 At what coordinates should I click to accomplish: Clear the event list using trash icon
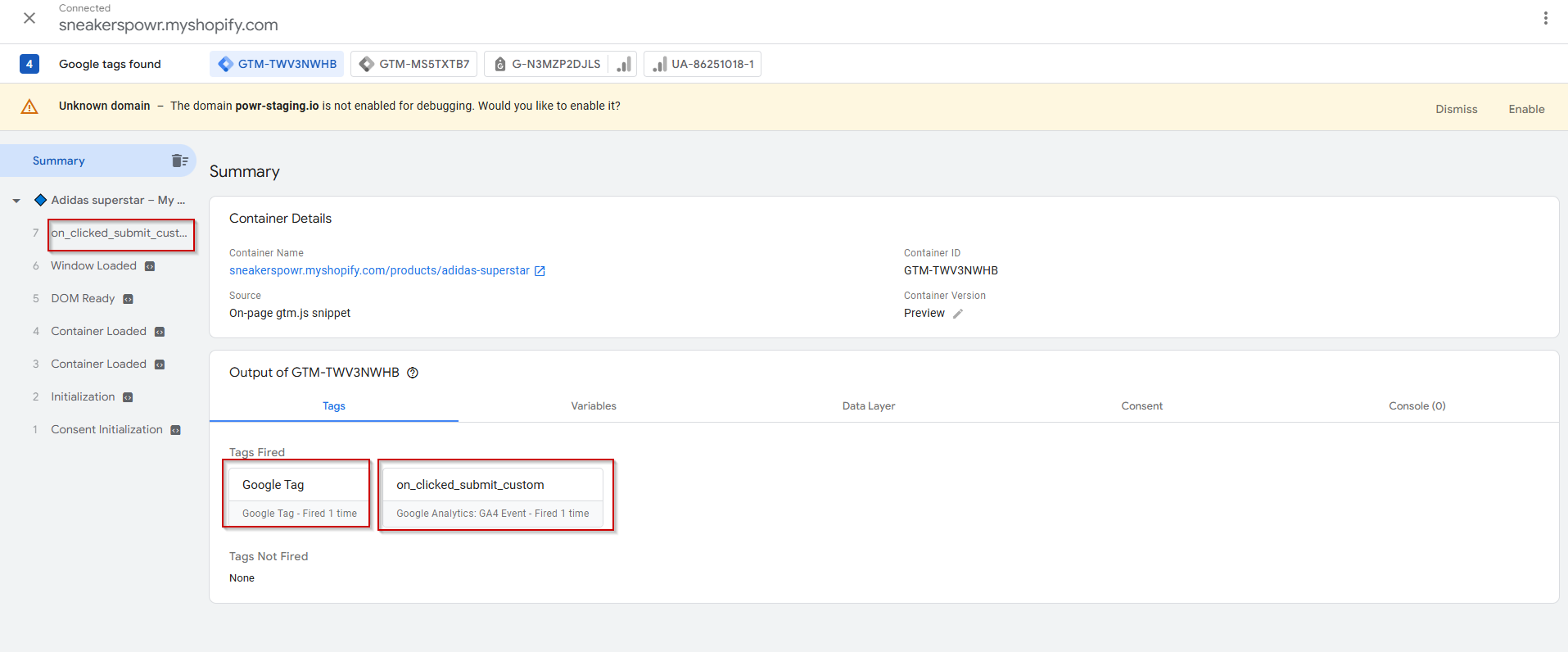(179, 161)
